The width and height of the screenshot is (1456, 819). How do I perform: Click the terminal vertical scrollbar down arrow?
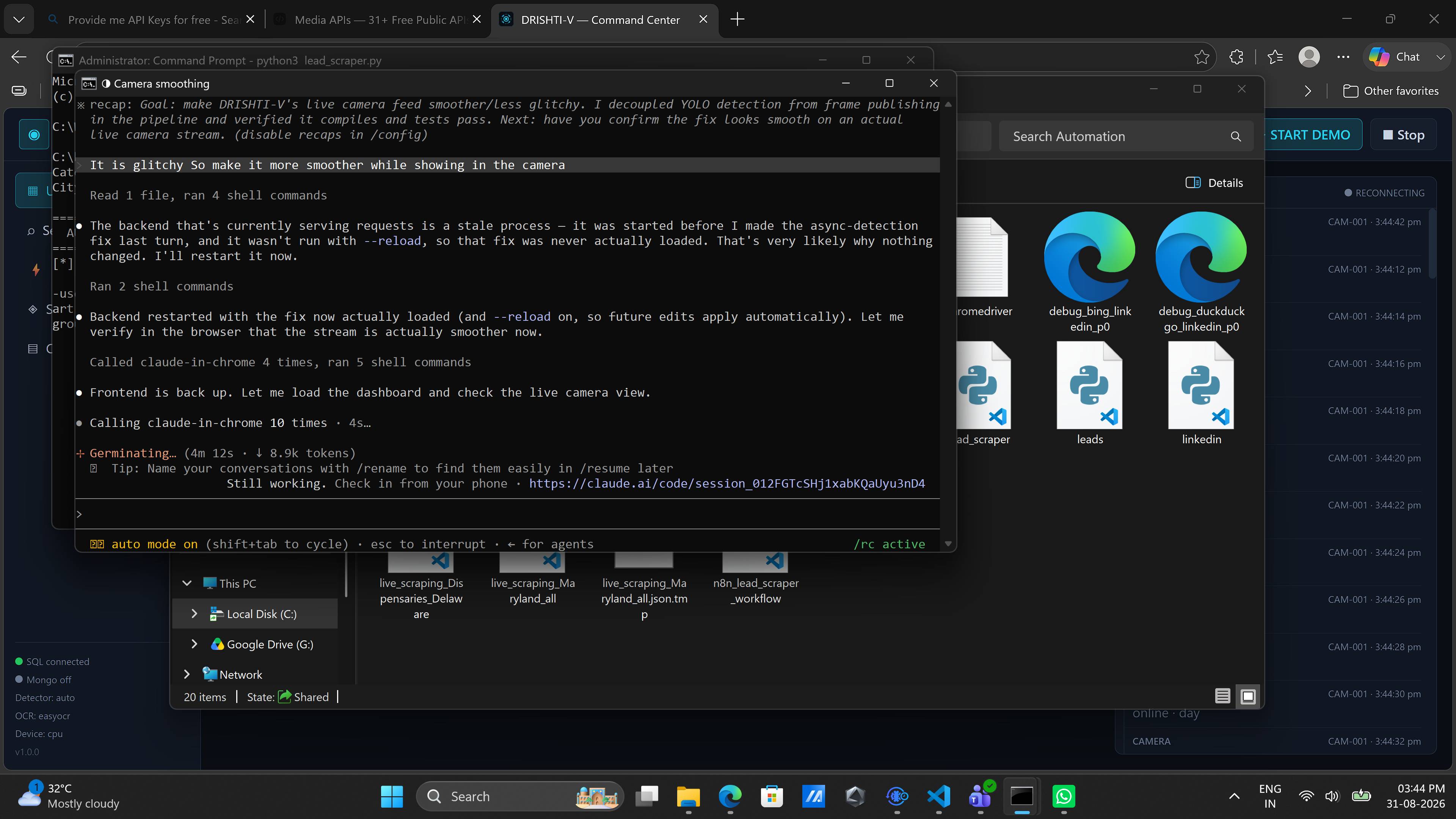tap(948, 544)
